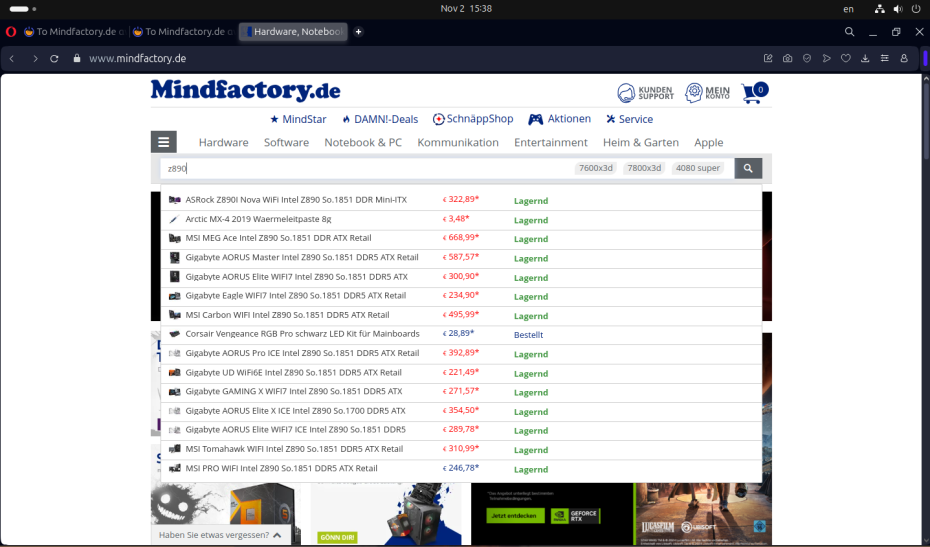Open Apple menu
The image size is (930, 547).
tap(709, 142)
